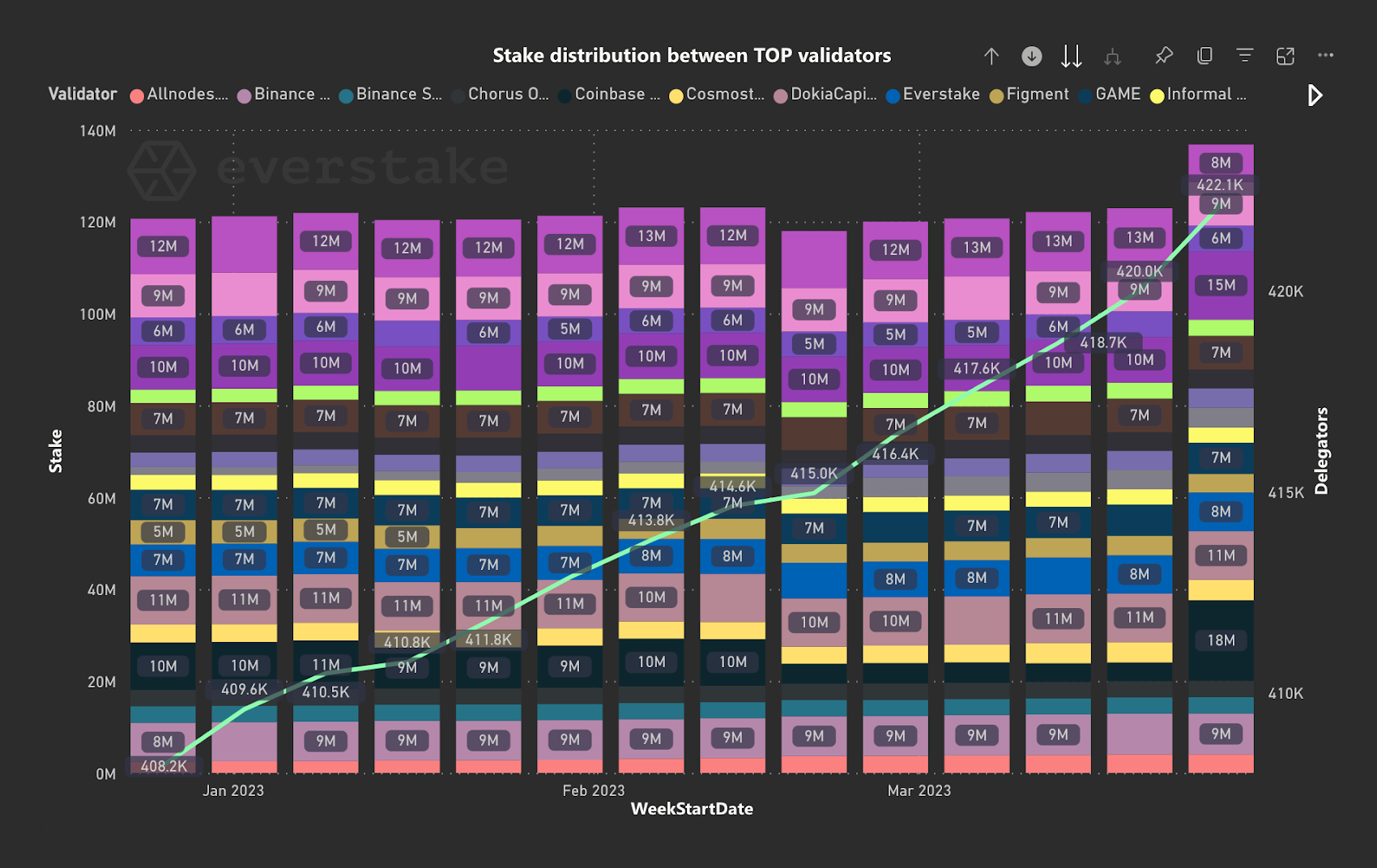Click the 8M label atop the last bar

click(1221, 162)
